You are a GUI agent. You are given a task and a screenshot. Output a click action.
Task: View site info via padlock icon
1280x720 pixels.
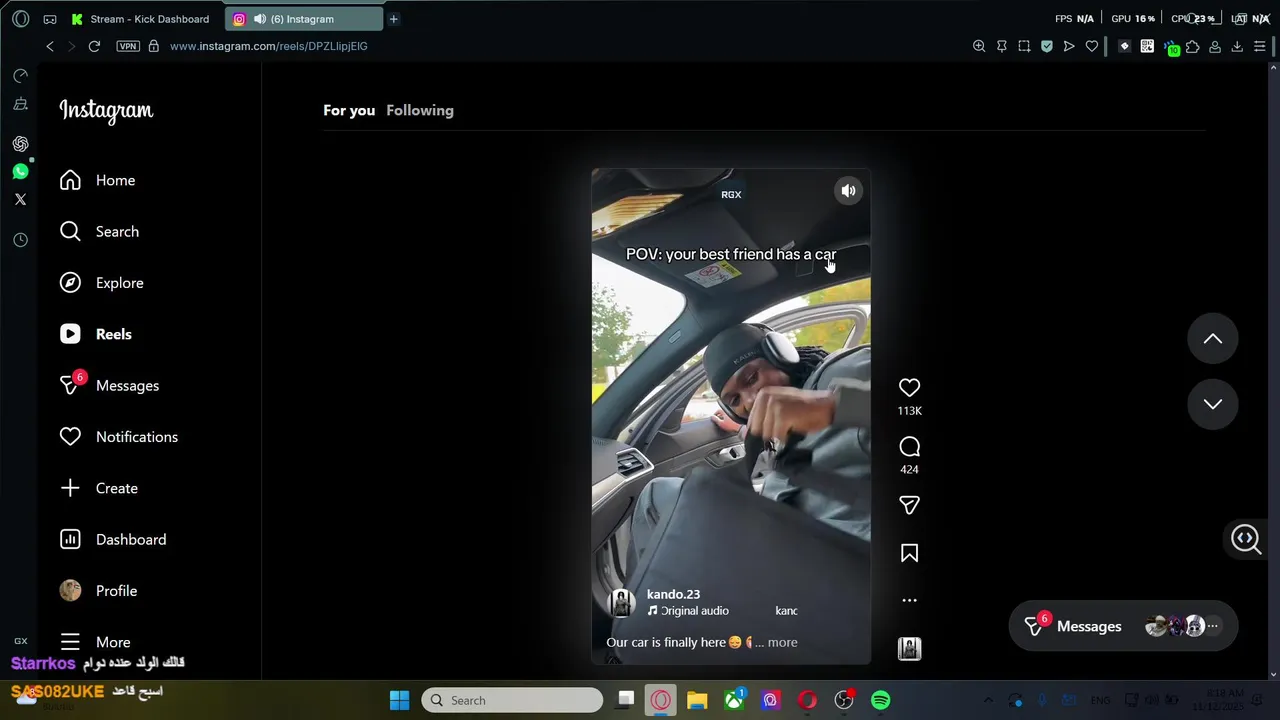click(153, 46)
